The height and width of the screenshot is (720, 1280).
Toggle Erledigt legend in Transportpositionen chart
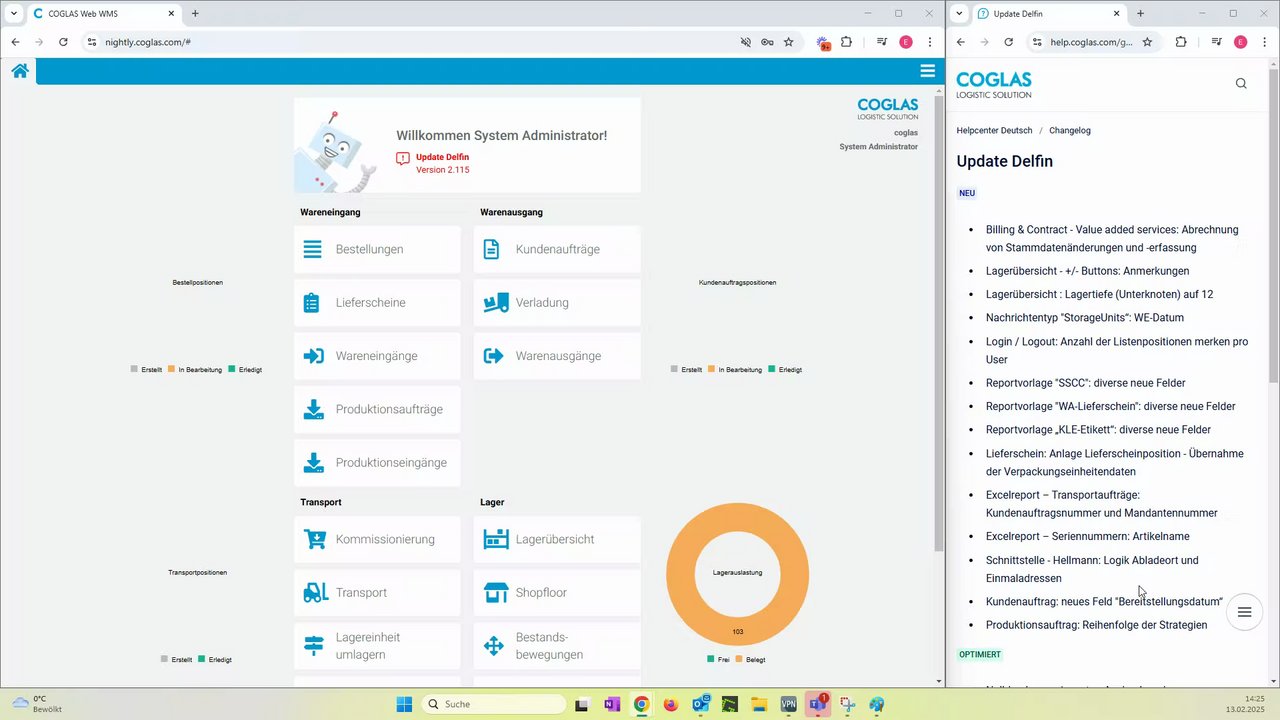(216, 659)
